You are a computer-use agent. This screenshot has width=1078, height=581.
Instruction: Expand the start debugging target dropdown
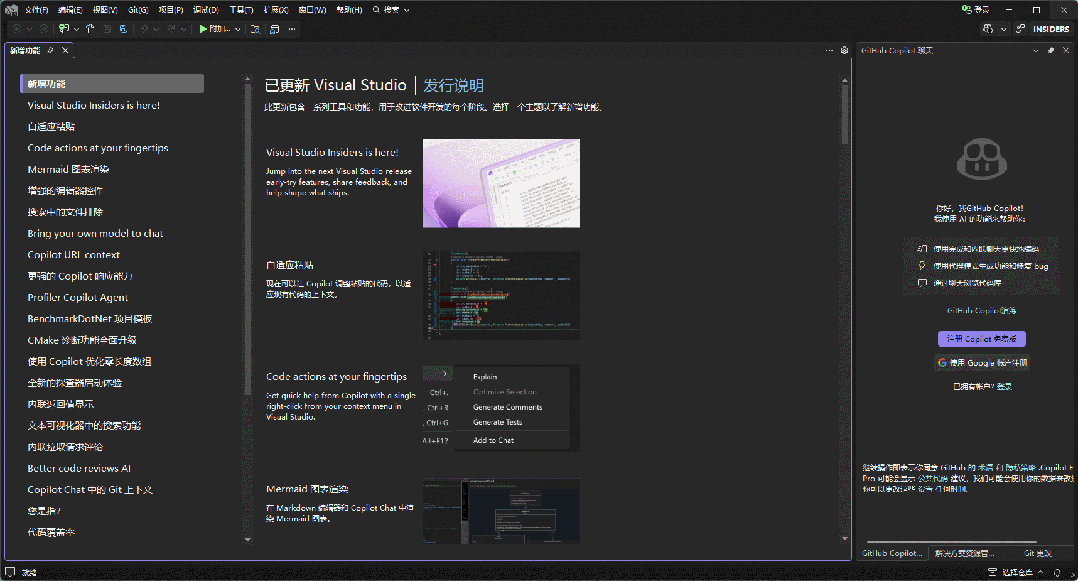[237, 29]
